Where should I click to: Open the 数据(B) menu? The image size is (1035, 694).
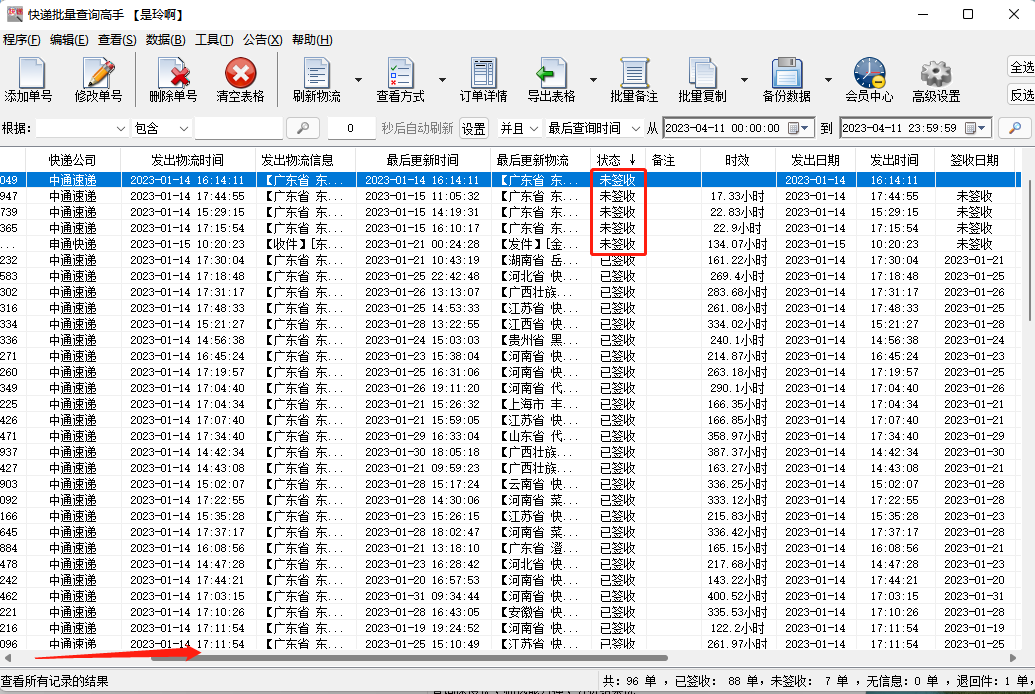tap(165, 40)
